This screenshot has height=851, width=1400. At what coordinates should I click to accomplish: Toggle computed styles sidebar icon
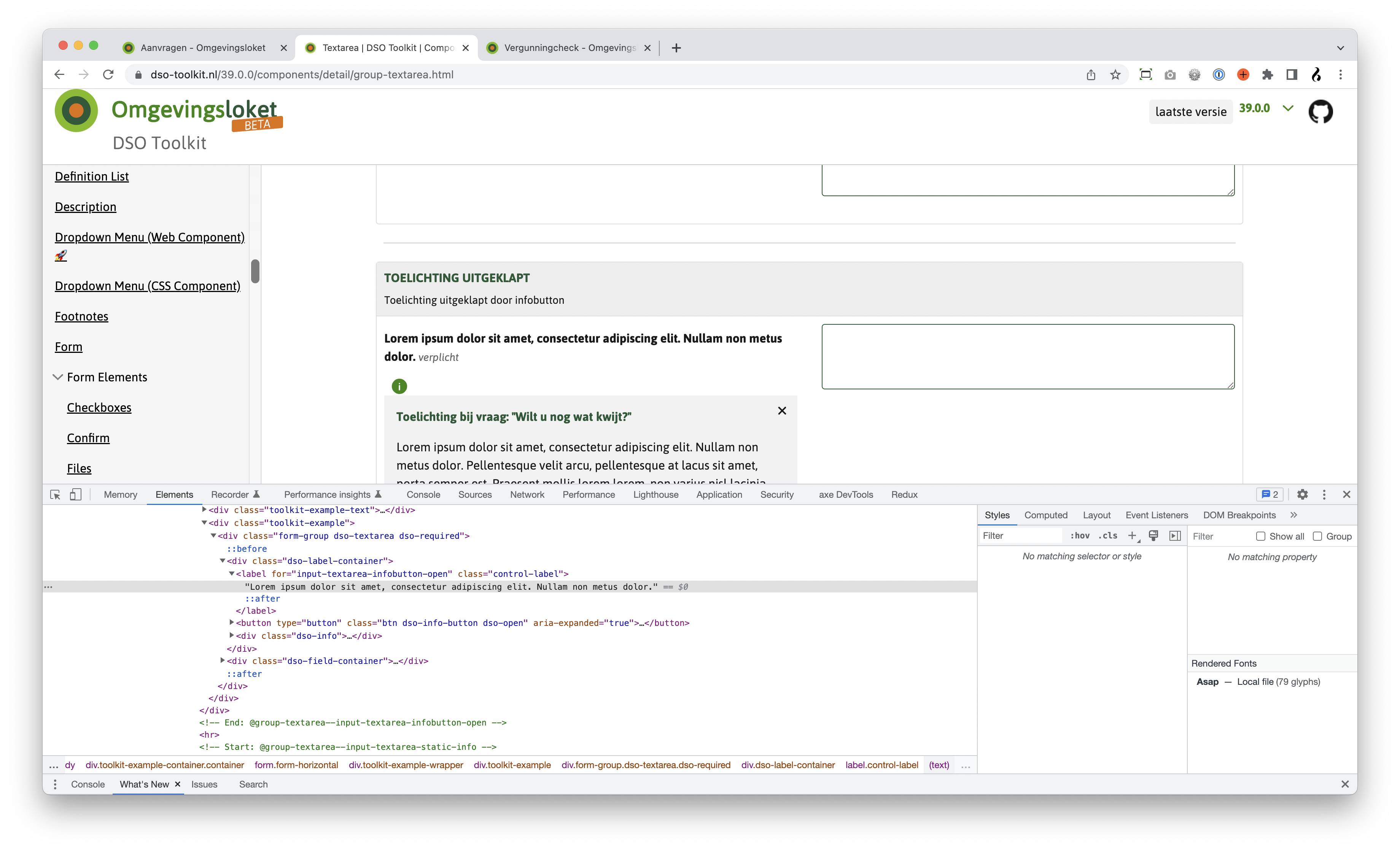click(x=1175, y=536)
